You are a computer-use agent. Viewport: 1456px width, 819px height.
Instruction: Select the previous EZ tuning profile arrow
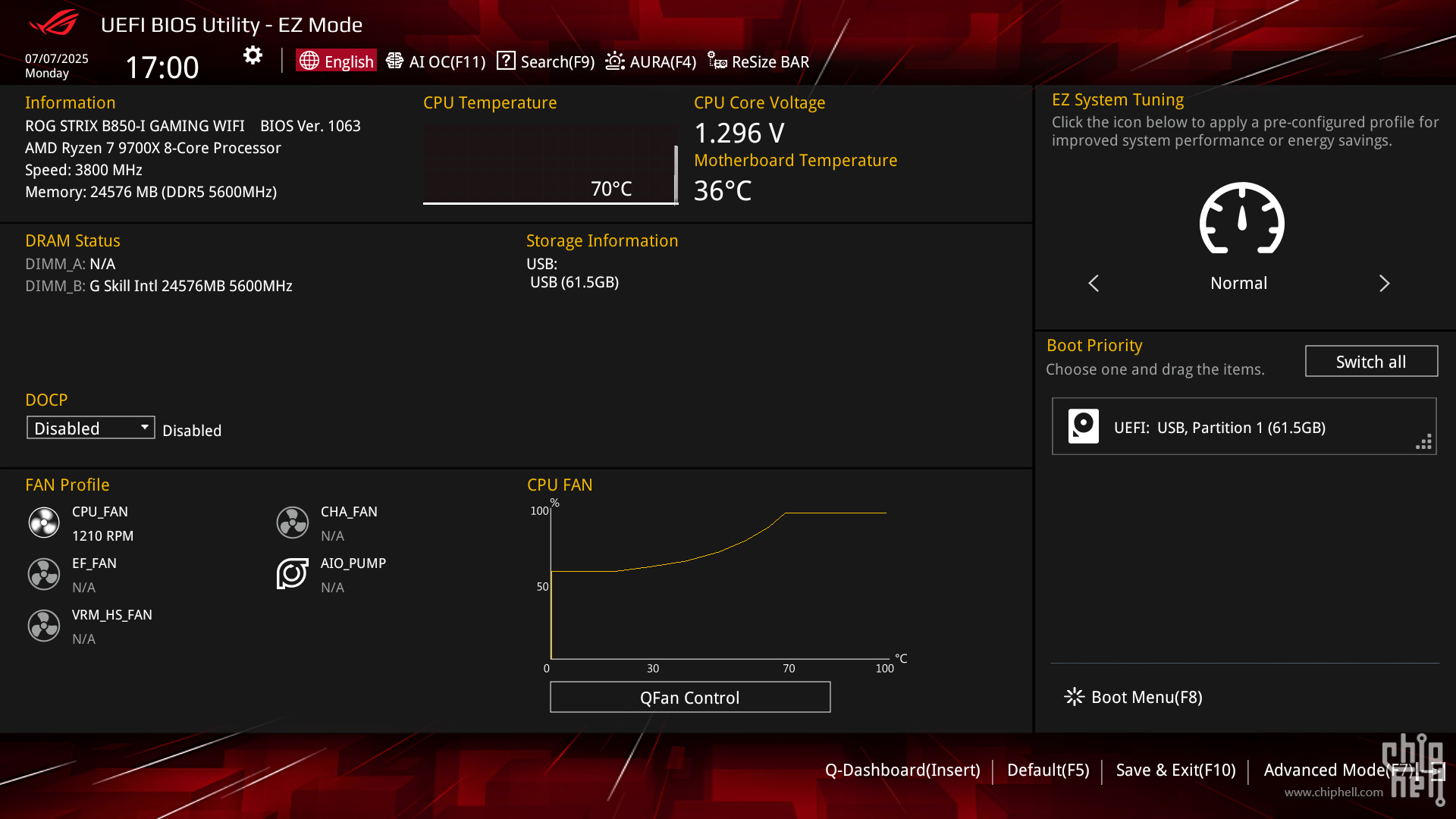(1094, 283)
